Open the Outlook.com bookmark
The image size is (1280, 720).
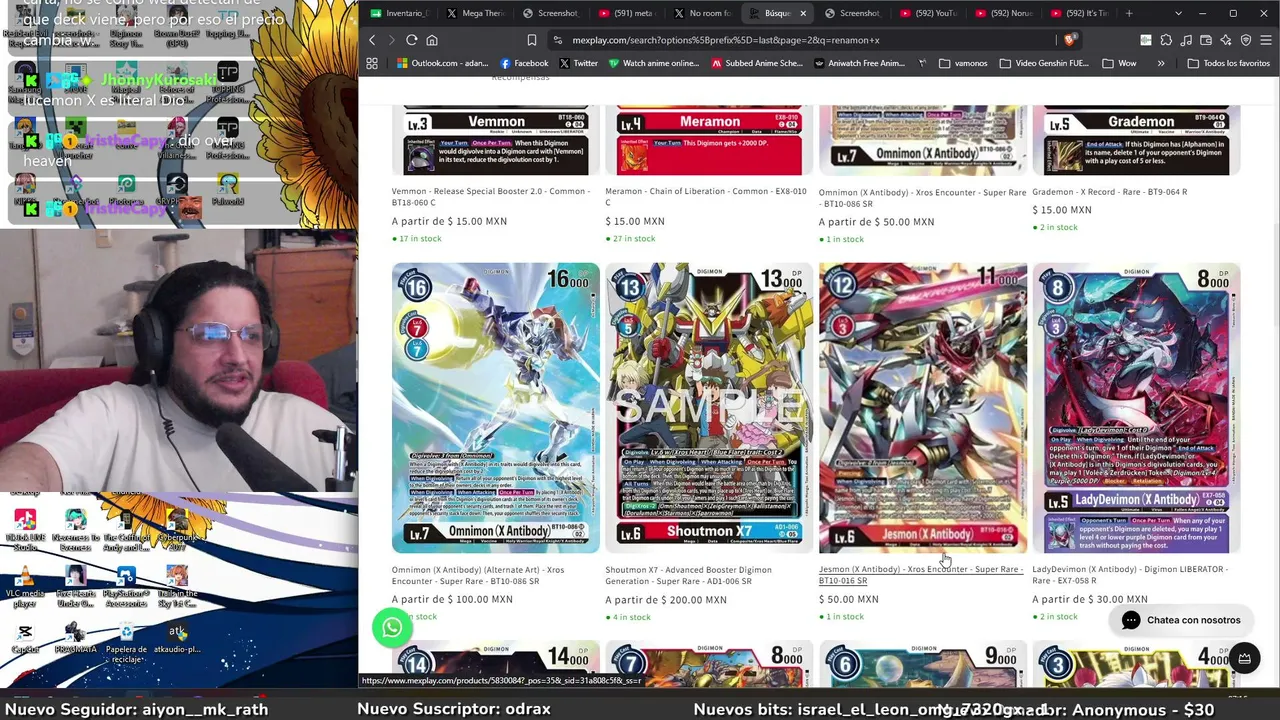pos(442,63)
